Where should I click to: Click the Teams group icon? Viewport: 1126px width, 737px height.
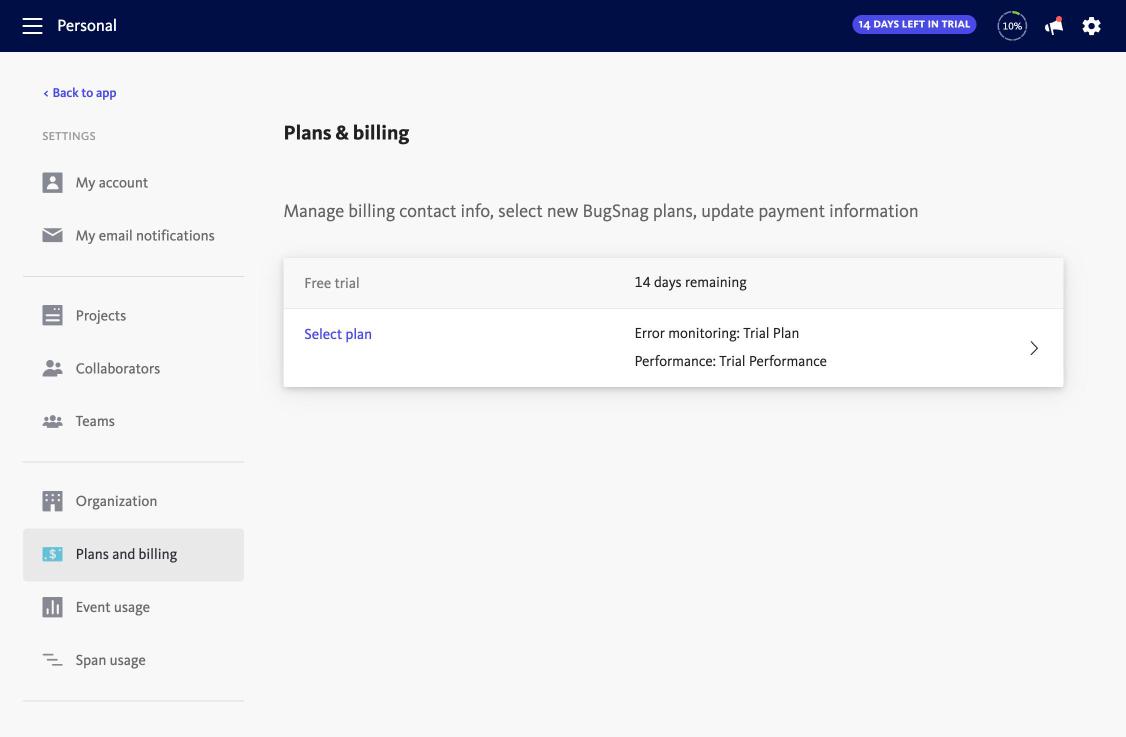pyautogui.click(x=52, y=421)
